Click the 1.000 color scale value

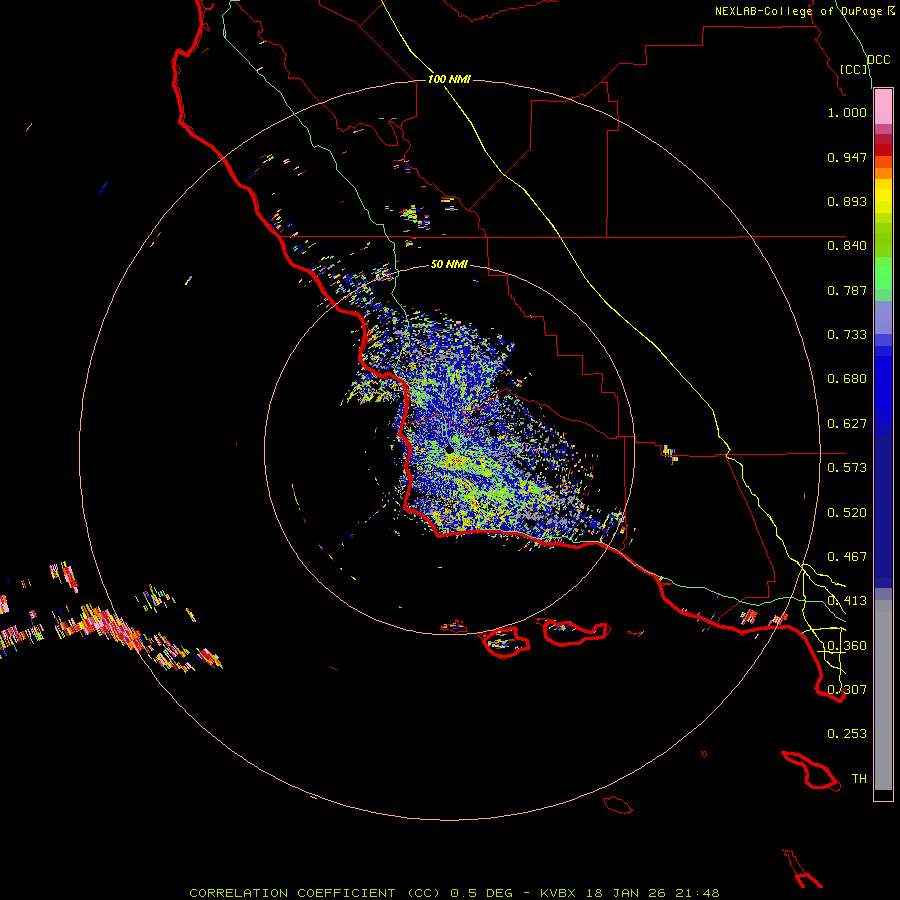(847, 112)
